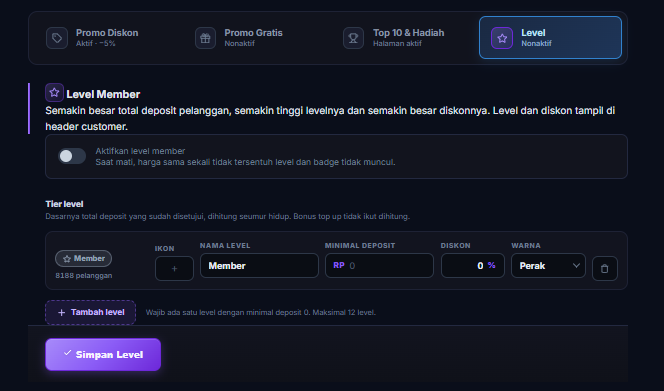664x391 pixels.
Task: Click the trophy icon for Top 10 & Hadiah
Action: [x=354, y=38]
